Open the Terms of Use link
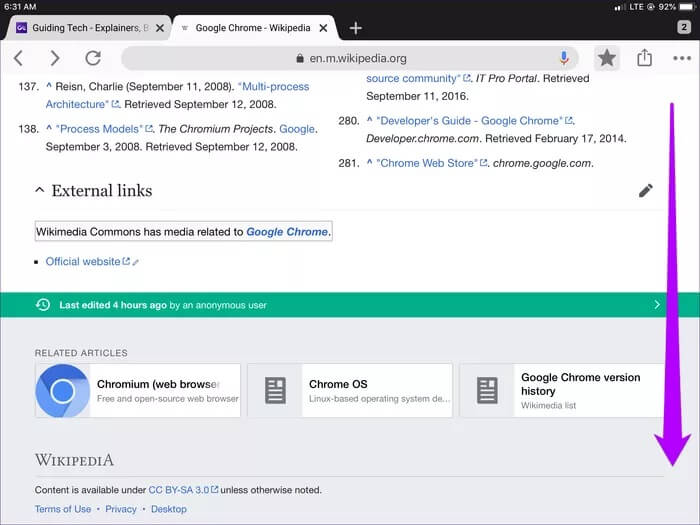 tap(63, 509)
